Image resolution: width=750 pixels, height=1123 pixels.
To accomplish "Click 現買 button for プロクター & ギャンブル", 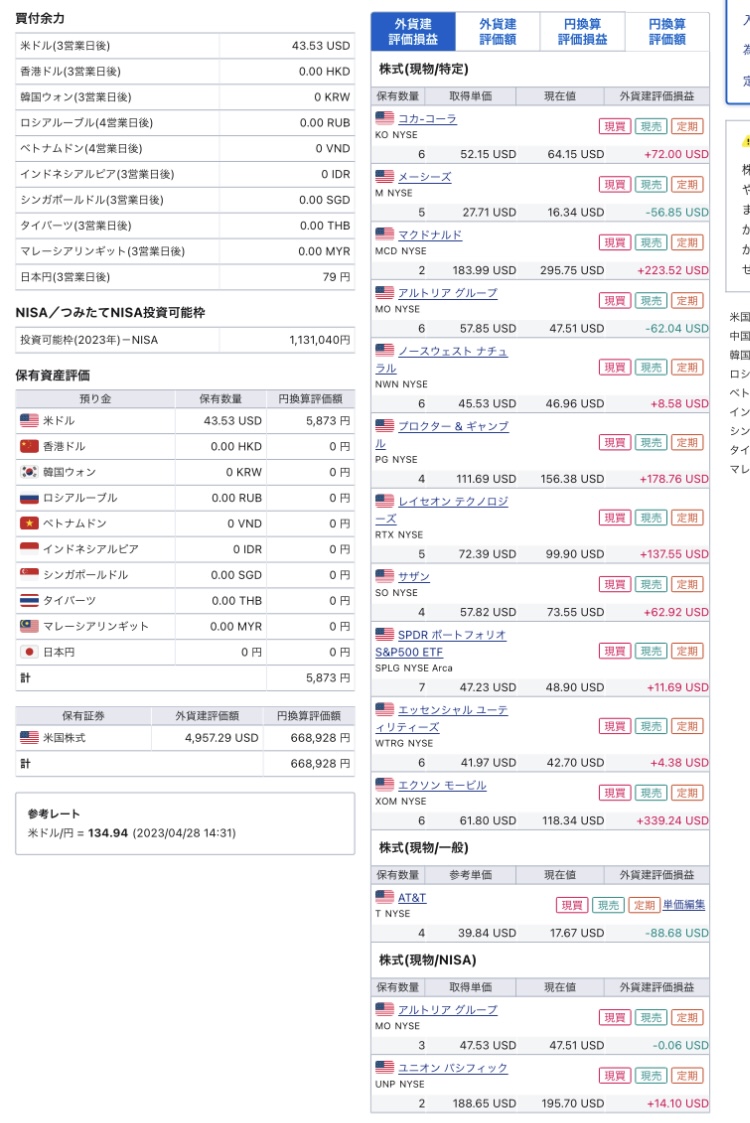I will pyautogui.click(x=615, y=443).
